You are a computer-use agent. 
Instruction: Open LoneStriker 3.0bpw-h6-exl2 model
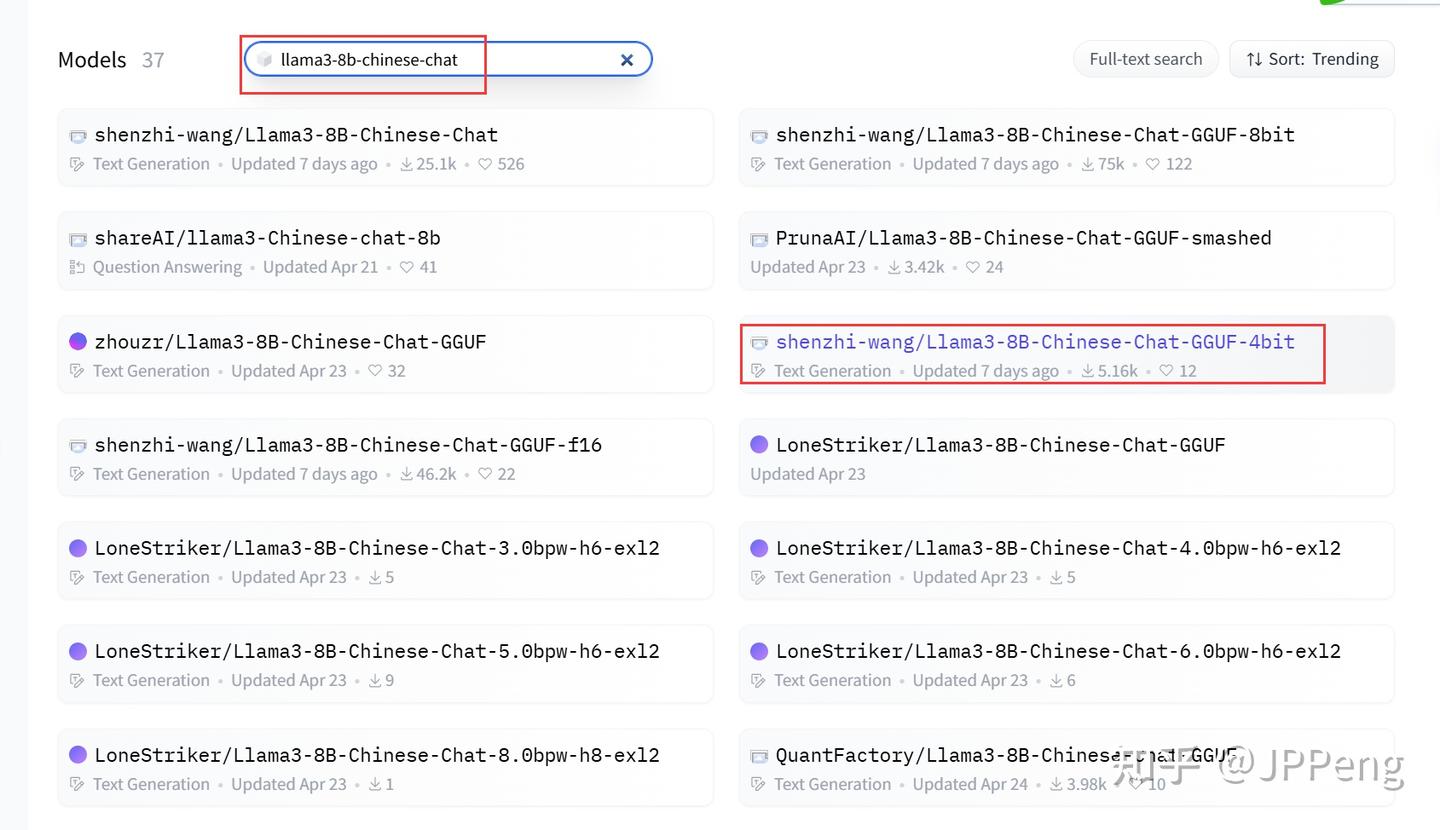coord(385,560)
